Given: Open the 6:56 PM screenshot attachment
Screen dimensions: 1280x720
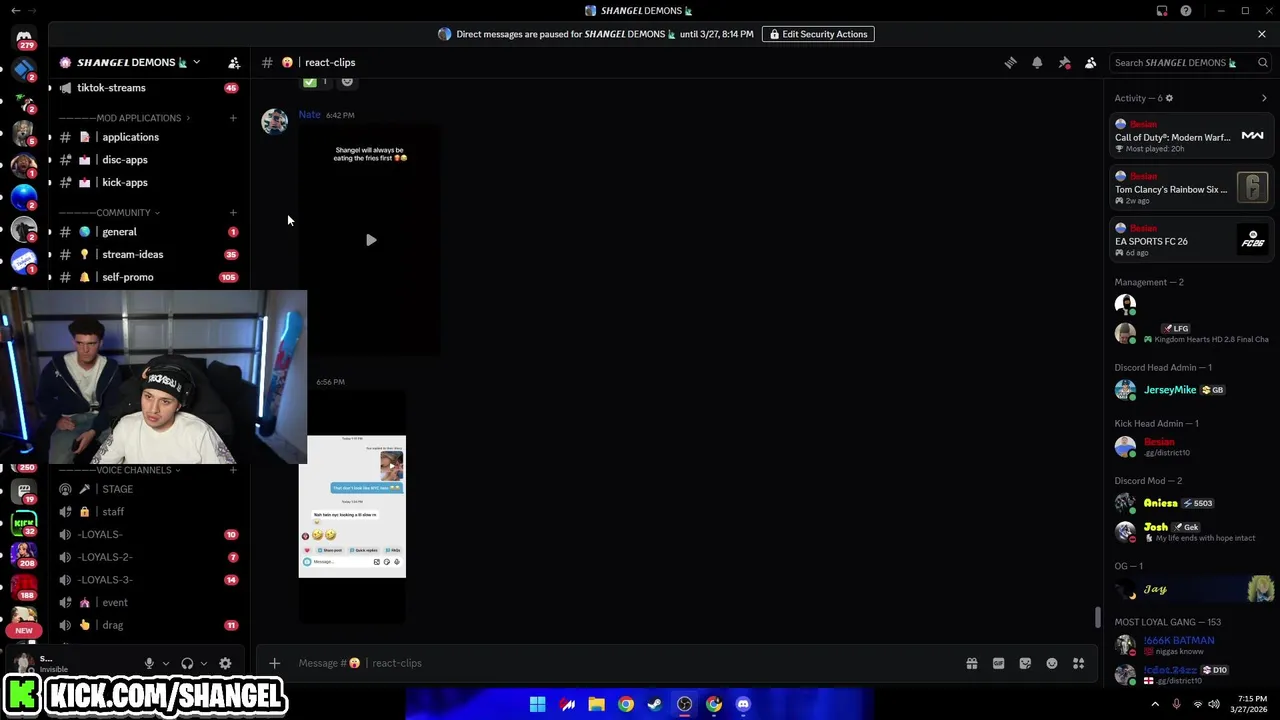Looking at the screenshot, I should (352, 507).
